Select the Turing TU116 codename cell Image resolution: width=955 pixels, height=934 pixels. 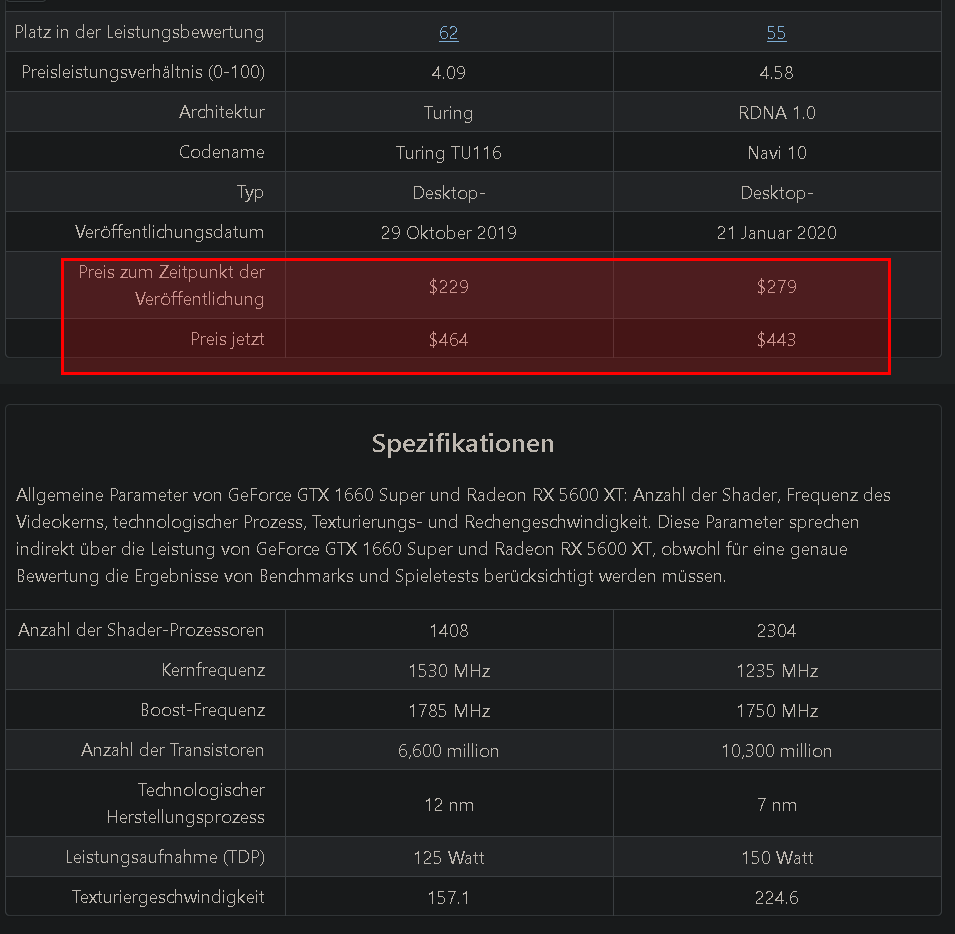449,152
